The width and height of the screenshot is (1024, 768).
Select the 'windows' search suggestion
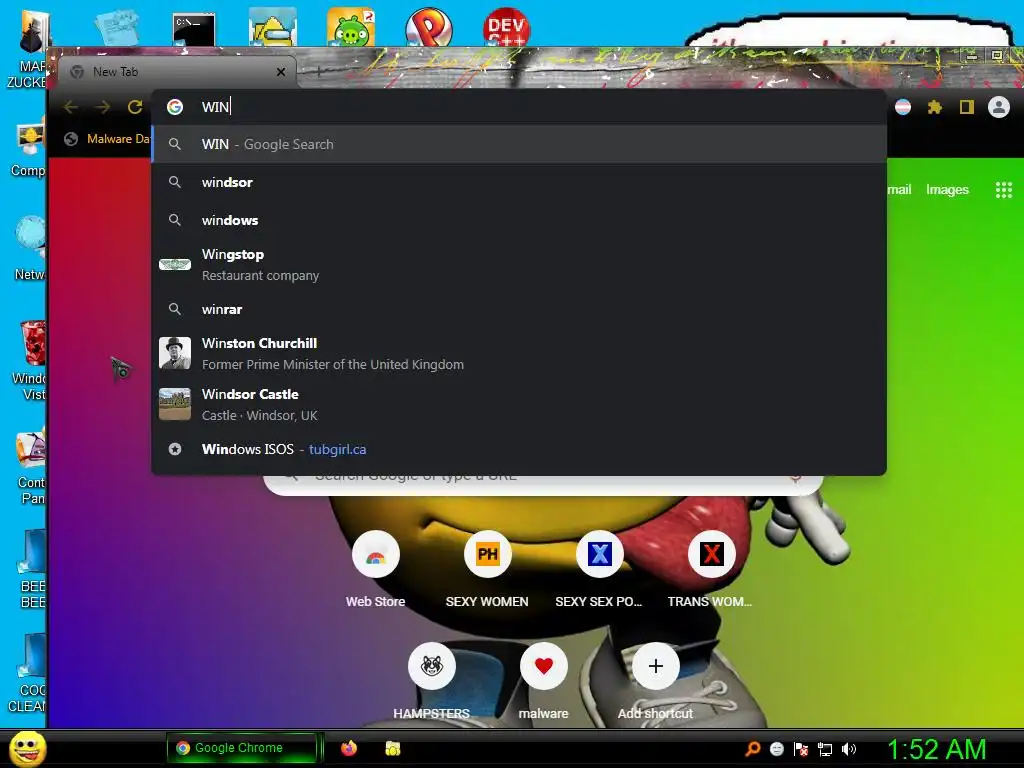pos(519,220)
